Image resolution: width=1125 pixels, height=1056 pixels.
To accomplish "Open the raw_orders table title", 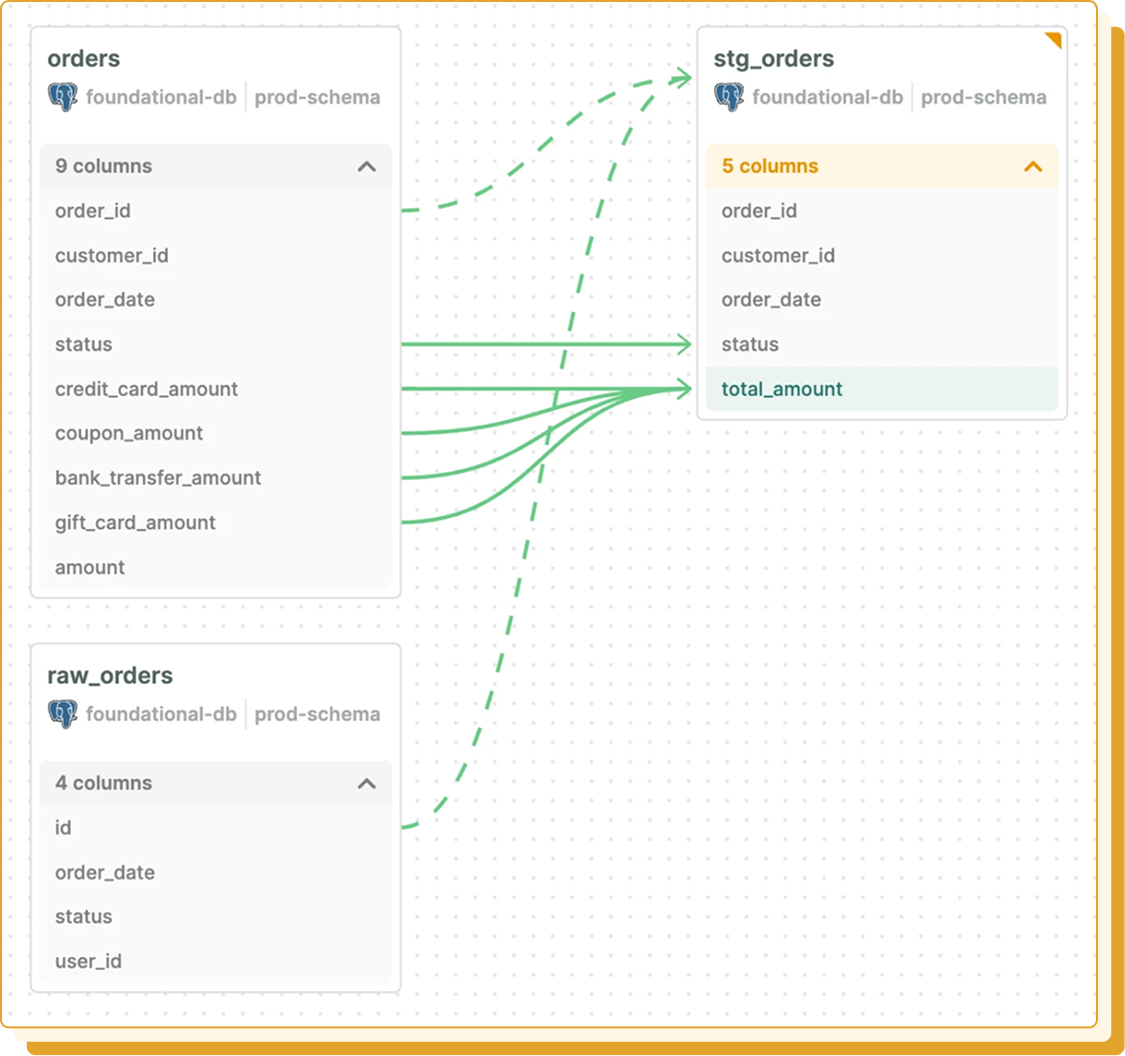I will coord(110,676).
